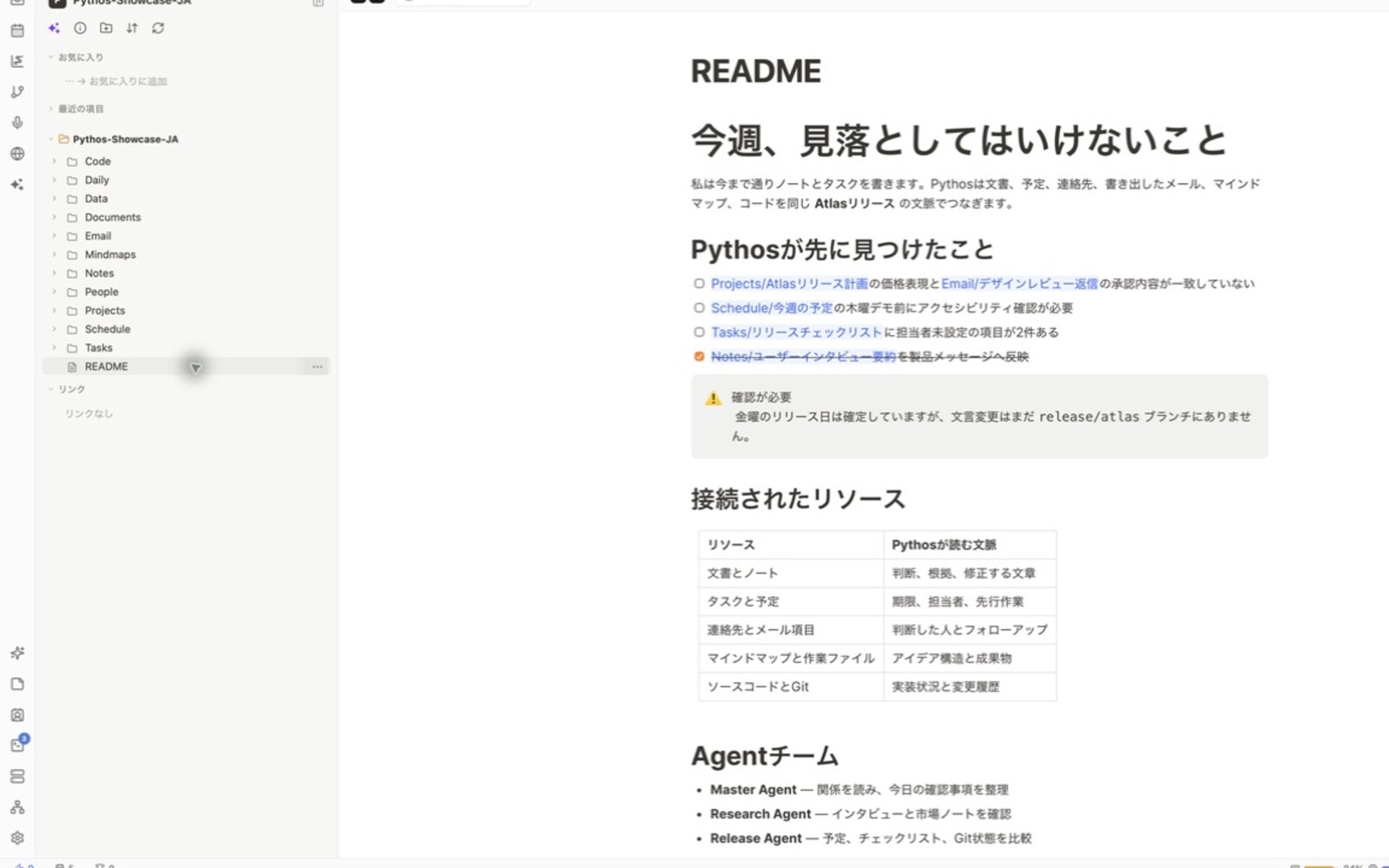This screenshot has width=1389, height=868.
Task: Click the stacked server icon in the lower rail
Action: click(x=17, y=776)
